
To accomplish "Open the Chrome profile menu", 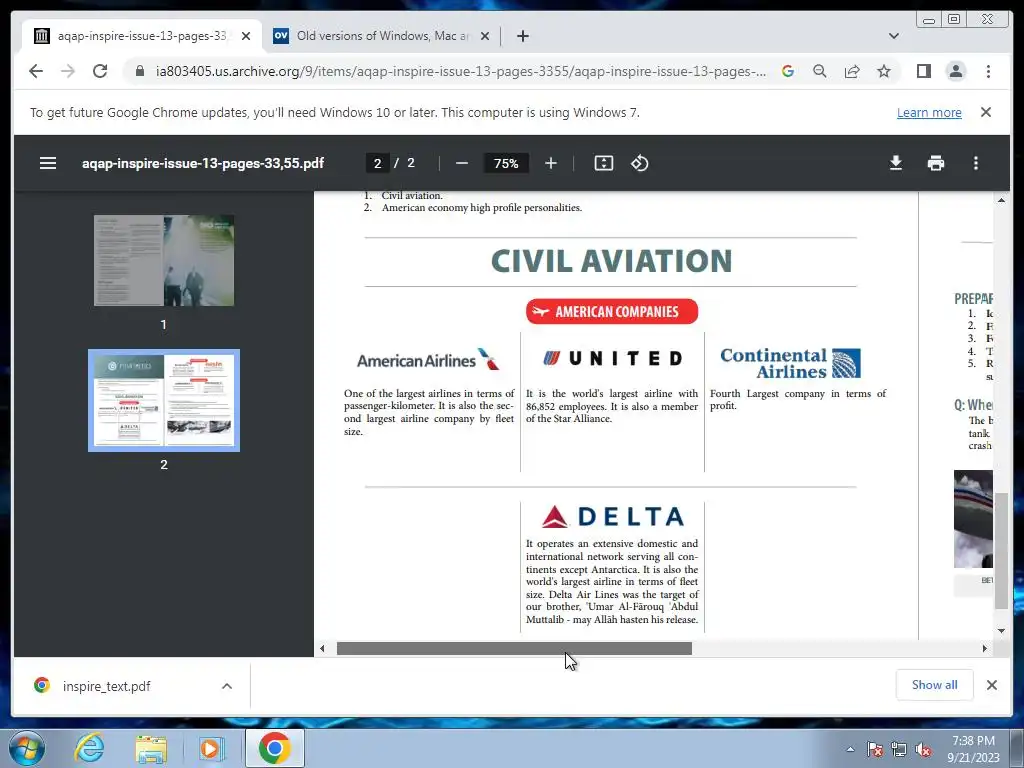I will point(955,71).
